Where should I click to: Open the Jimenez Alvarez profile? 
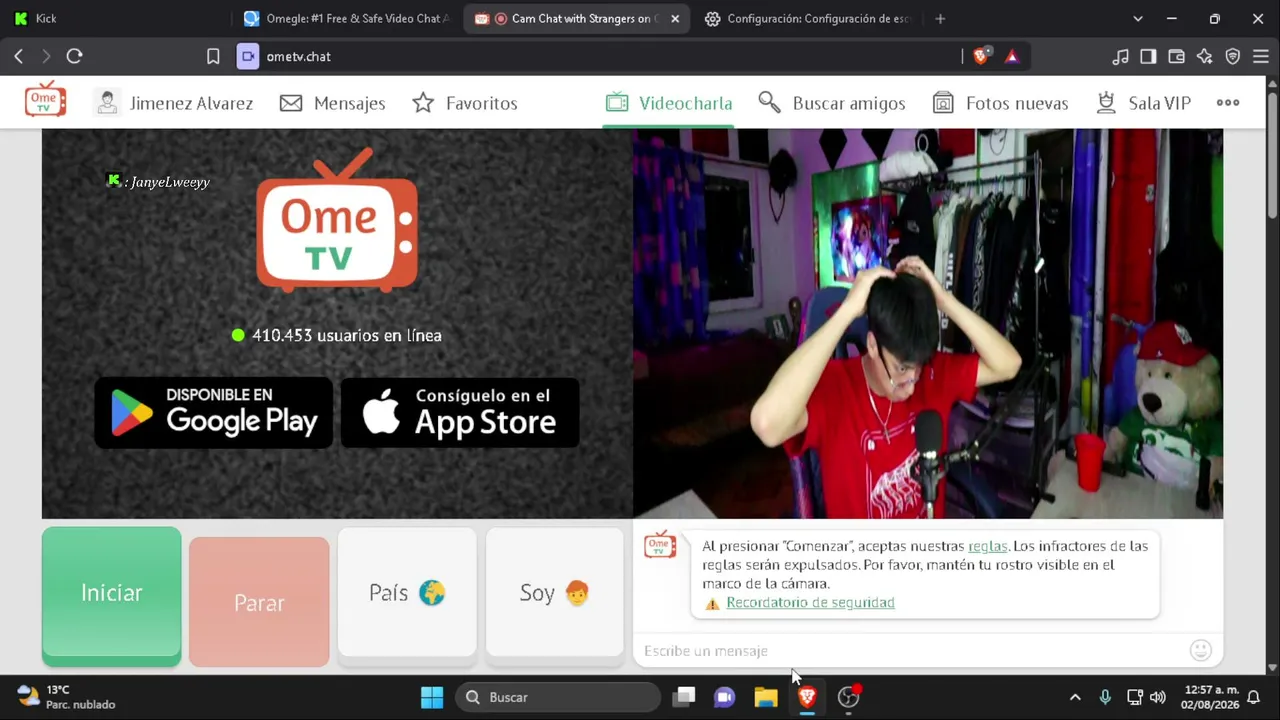(174, 103)
